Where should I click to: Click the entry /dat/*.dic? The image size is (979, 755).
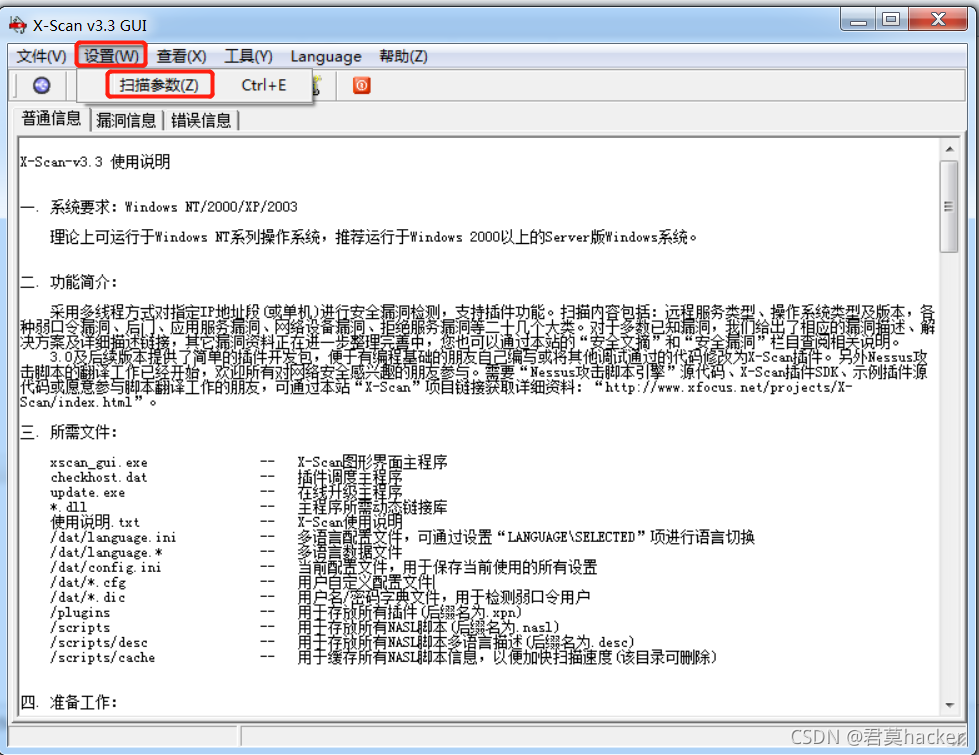pos(87,598)
